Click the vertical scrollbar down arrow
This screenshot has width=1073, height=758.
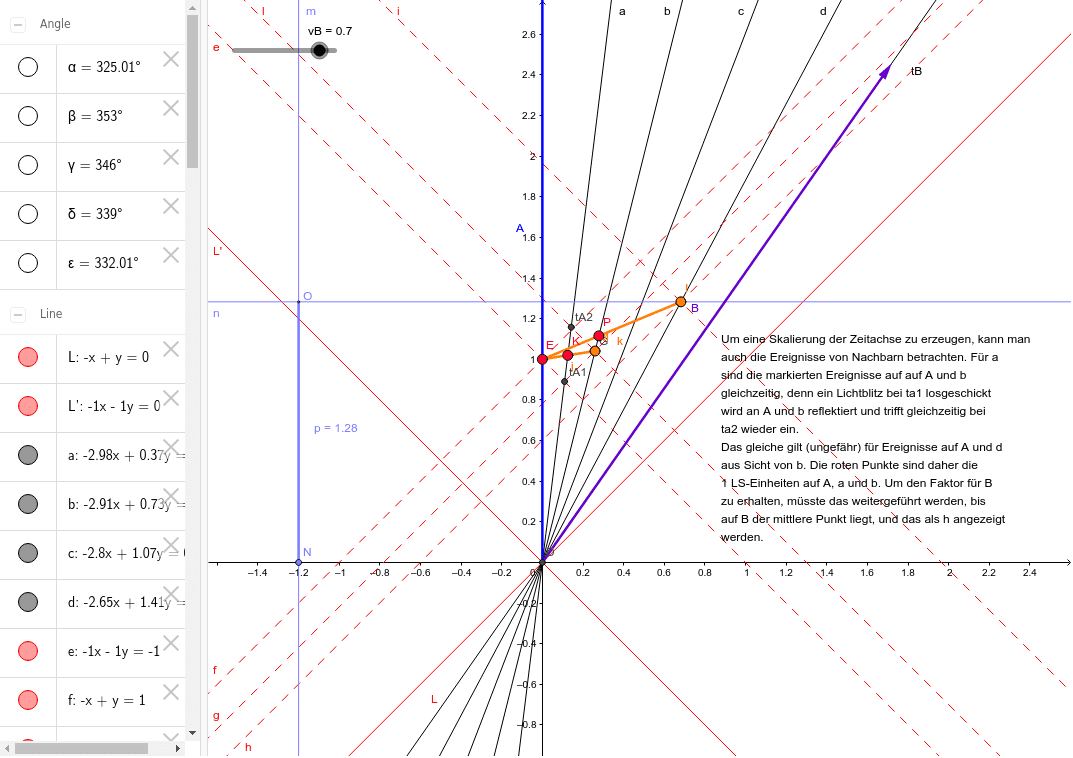coord(192,733)
